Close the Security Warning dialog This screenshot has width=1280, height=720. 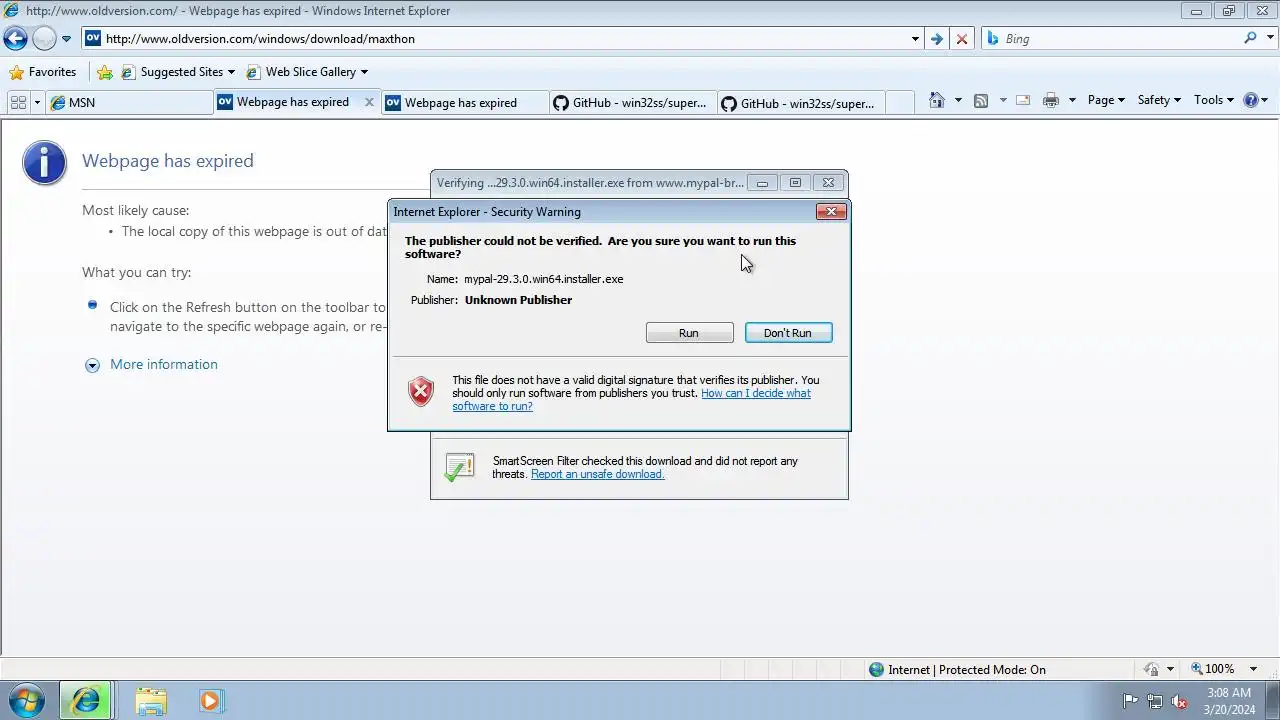pyautogui.click(x=831, y=212)
